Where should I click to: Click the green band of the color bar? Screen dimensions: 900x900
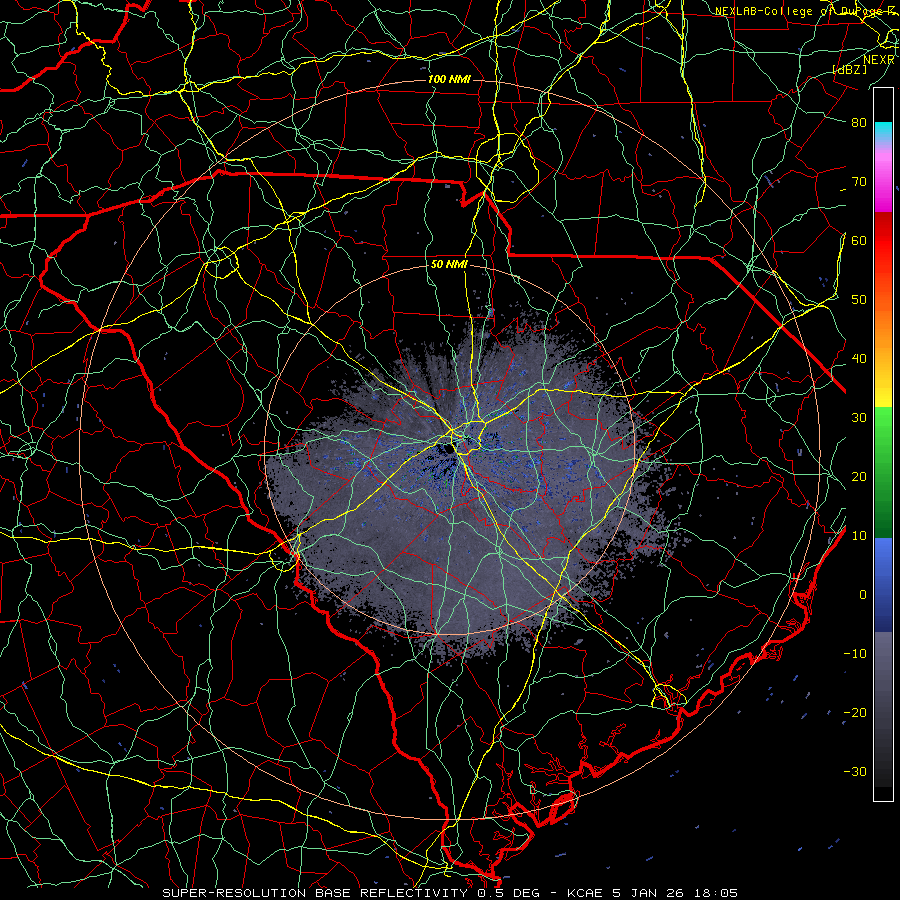[883, 472]
